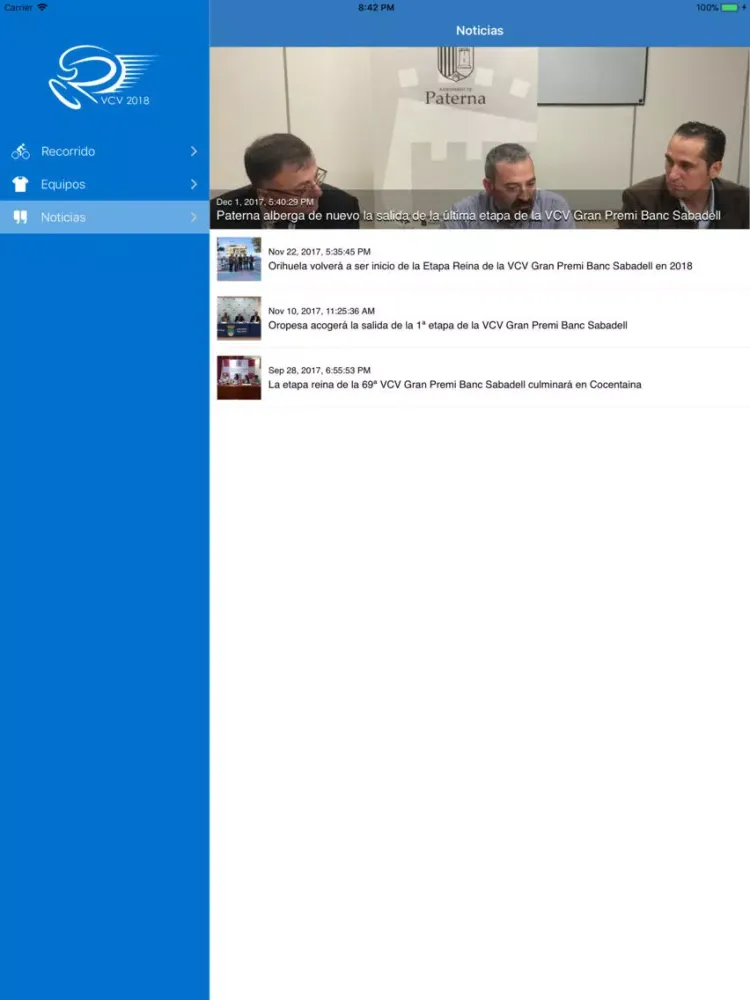Click the 100% battery percentage text

tap(707, 8)
